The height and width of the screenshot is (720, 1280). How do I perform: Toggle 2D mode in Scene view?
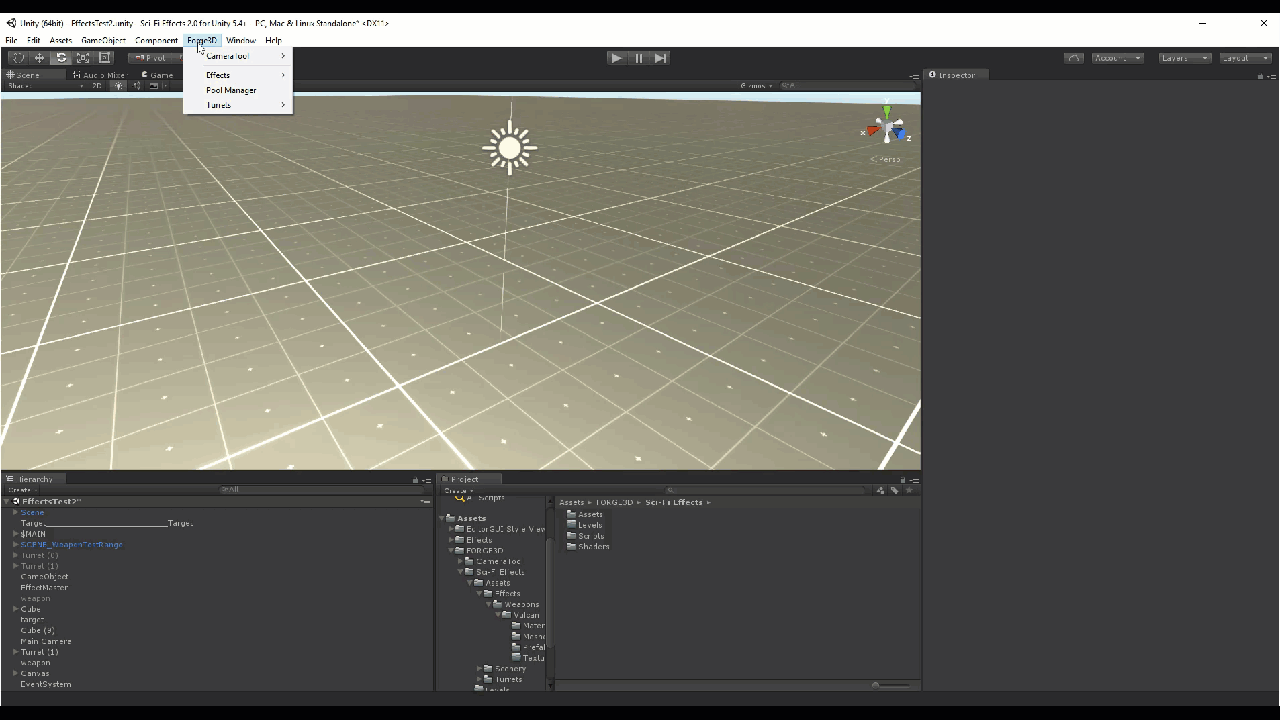97,86
